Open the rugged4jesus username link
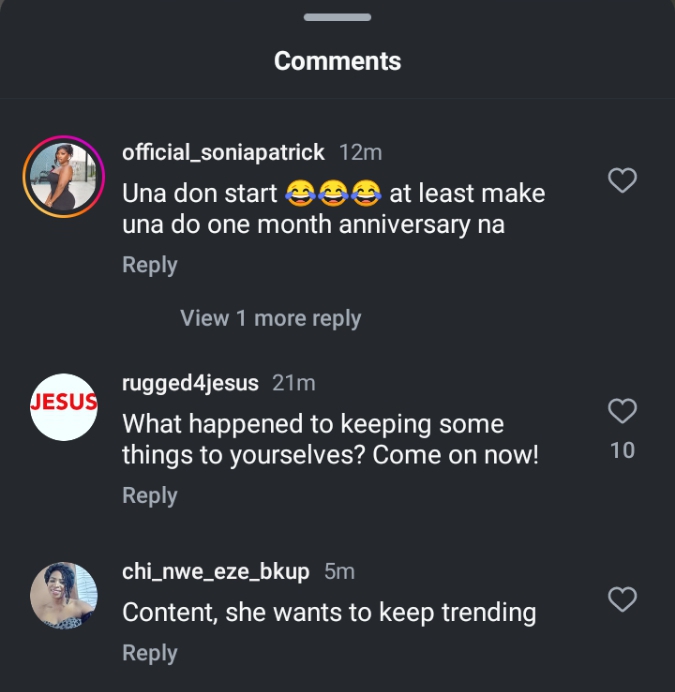 coord(190,383)
